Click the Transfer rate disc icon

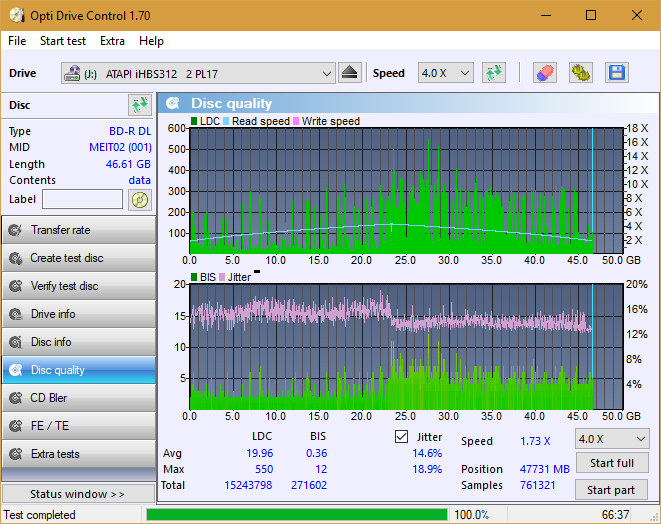coord(16,230)
